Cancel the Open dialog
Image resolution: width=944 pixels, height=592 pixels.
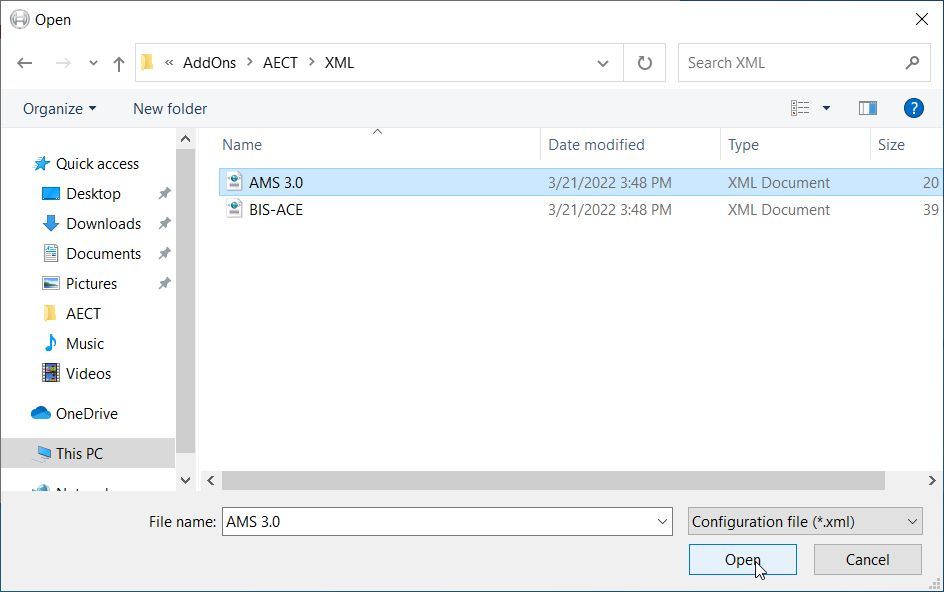[867, 560]
